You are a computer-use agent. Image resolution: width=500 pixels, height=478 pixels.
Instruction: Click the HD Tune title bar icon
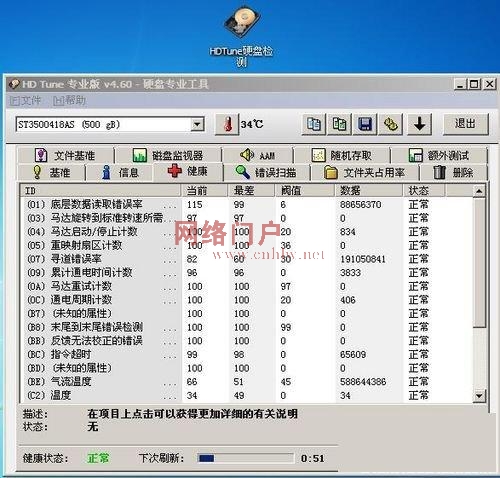coord(14,84)
